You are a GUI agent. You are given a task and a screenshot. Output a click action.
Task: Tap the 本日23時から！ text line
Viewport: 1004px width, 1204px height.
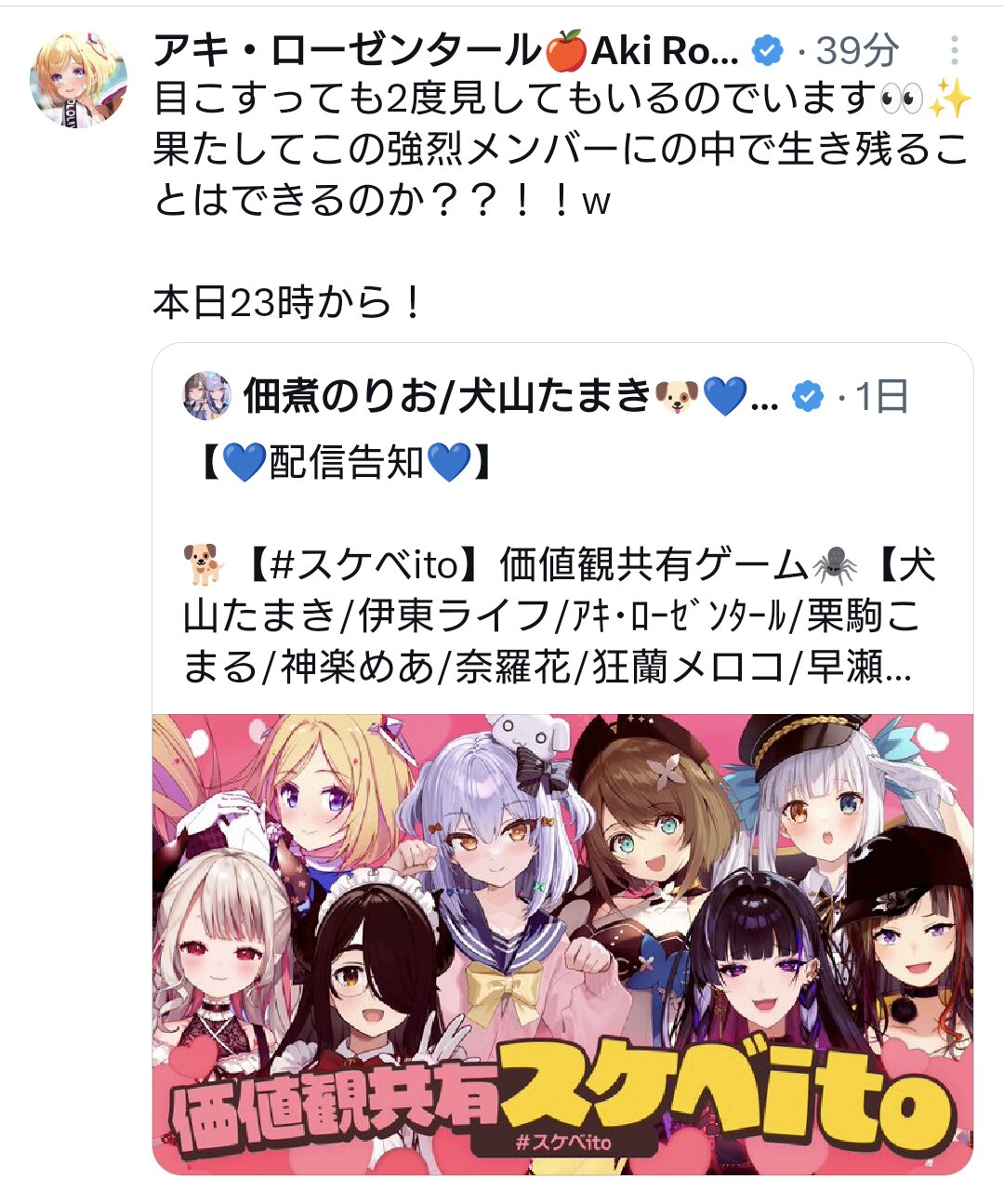click(289, 302)
